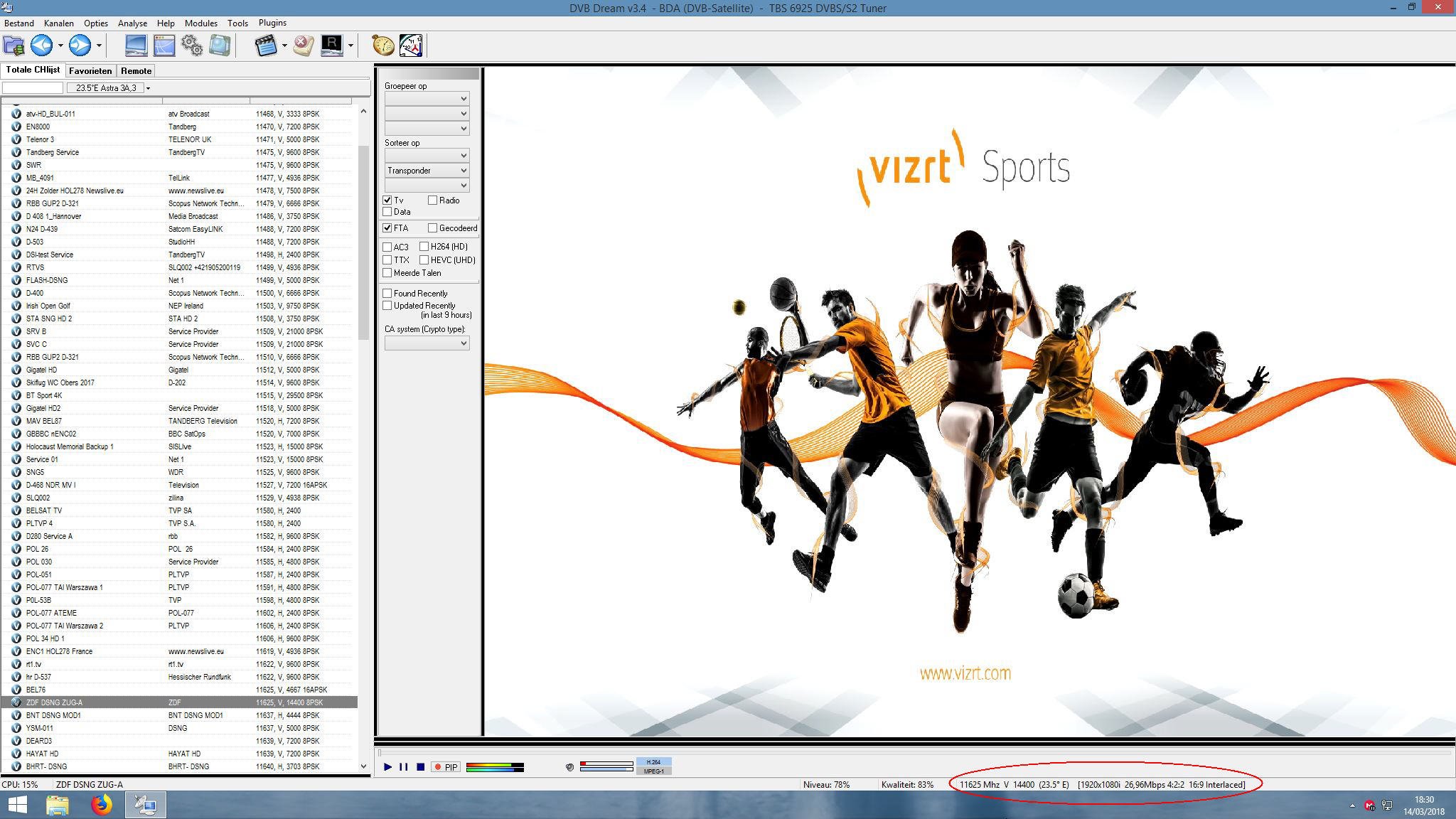This screenshot has width=1456, height=819.
Task: Open the Analyse menu
Action: click(x=132, y=23)
